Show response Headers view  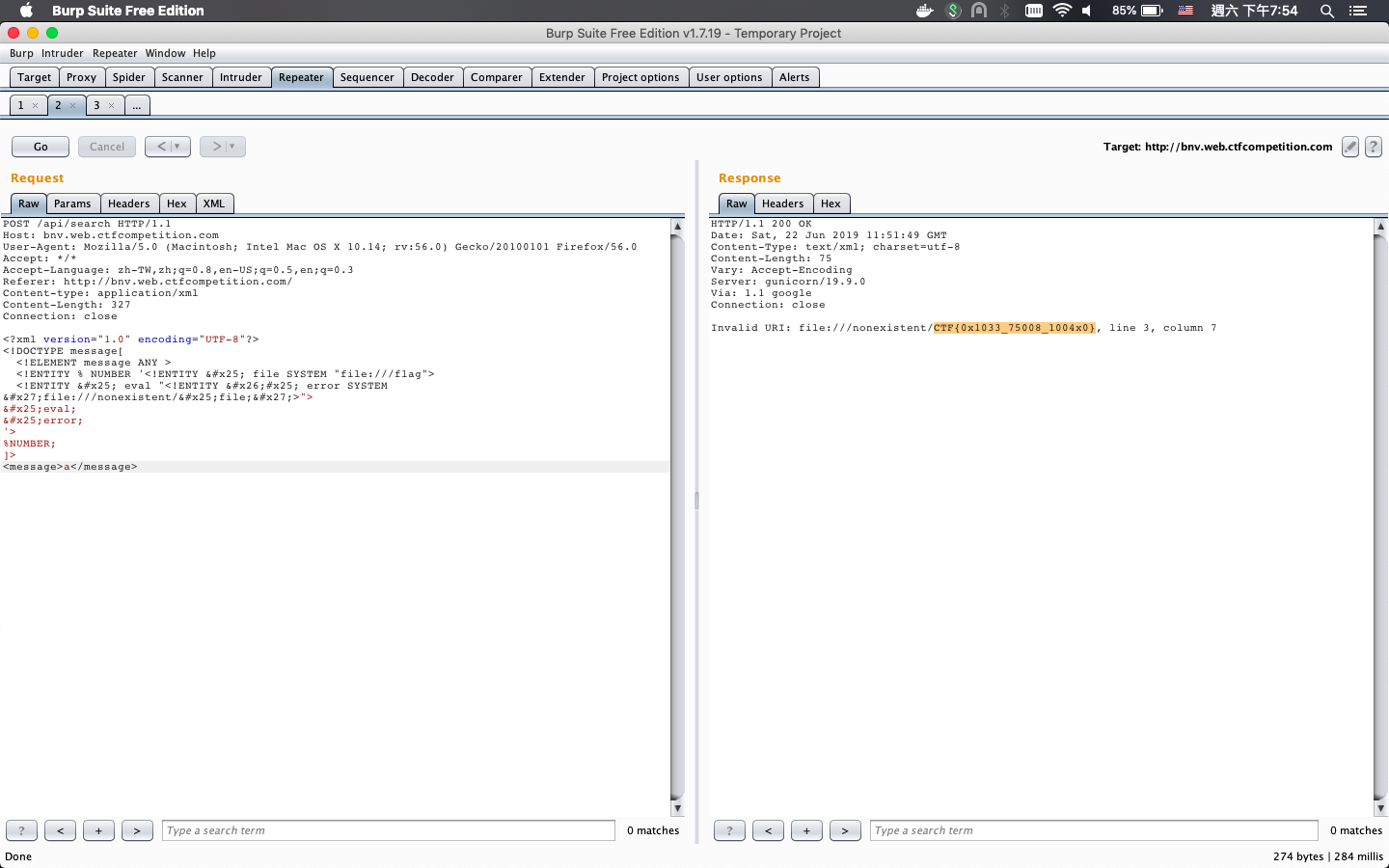783,203
